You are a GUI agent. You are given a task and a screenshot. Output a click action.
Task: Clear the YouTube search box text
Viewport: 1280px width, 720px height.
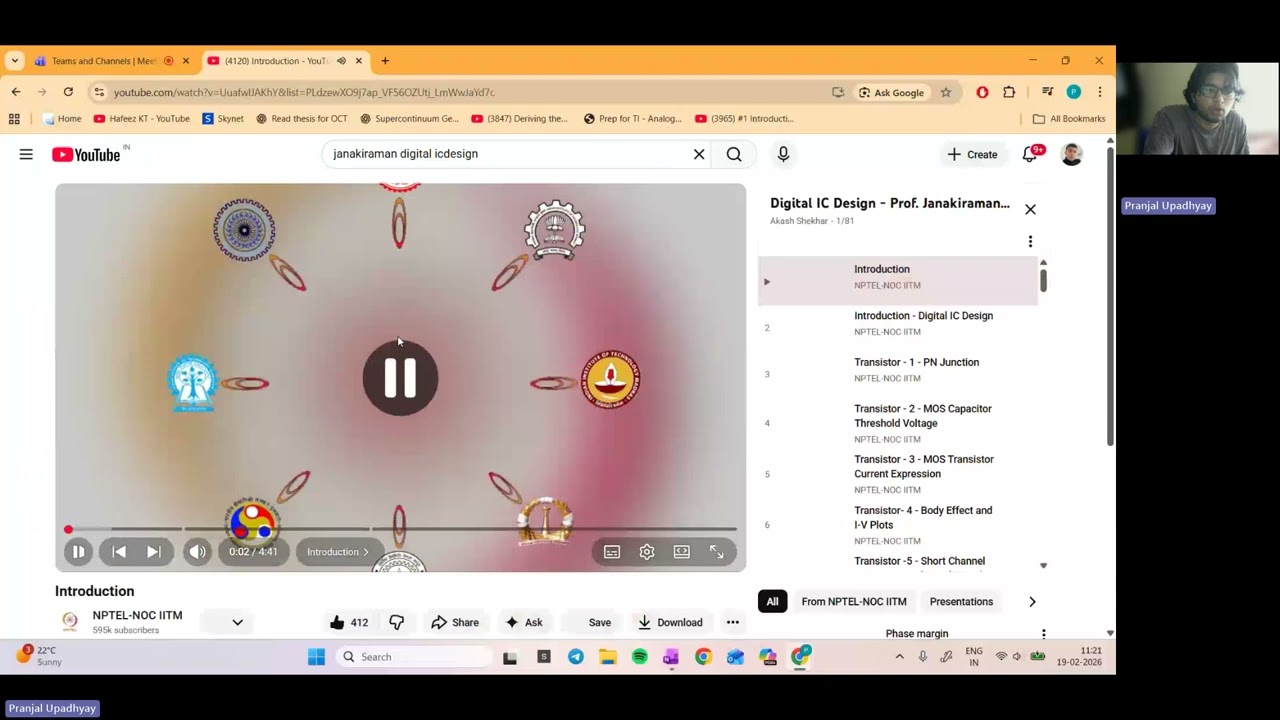(699, 154)
